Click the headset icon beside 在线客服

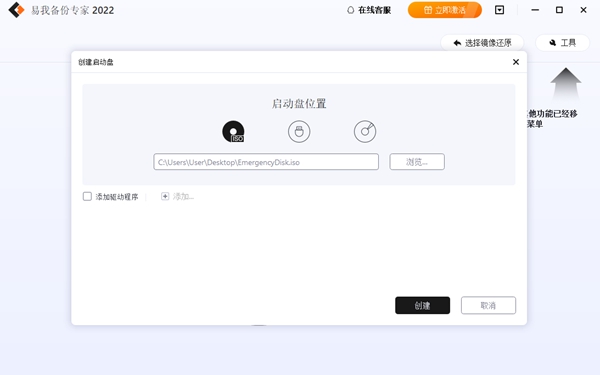coord(351,10)
